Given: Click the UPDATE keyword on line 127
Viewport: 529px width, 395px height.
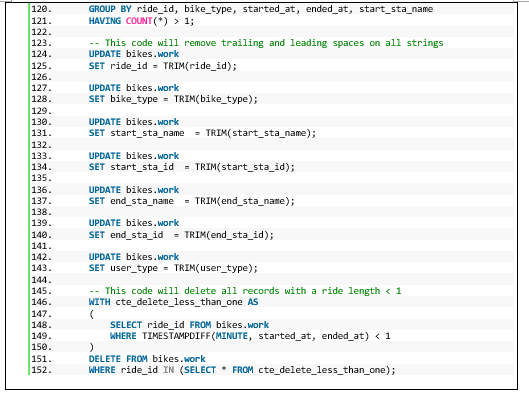Looking at the screenshot, I should click(x=105, y=88).
